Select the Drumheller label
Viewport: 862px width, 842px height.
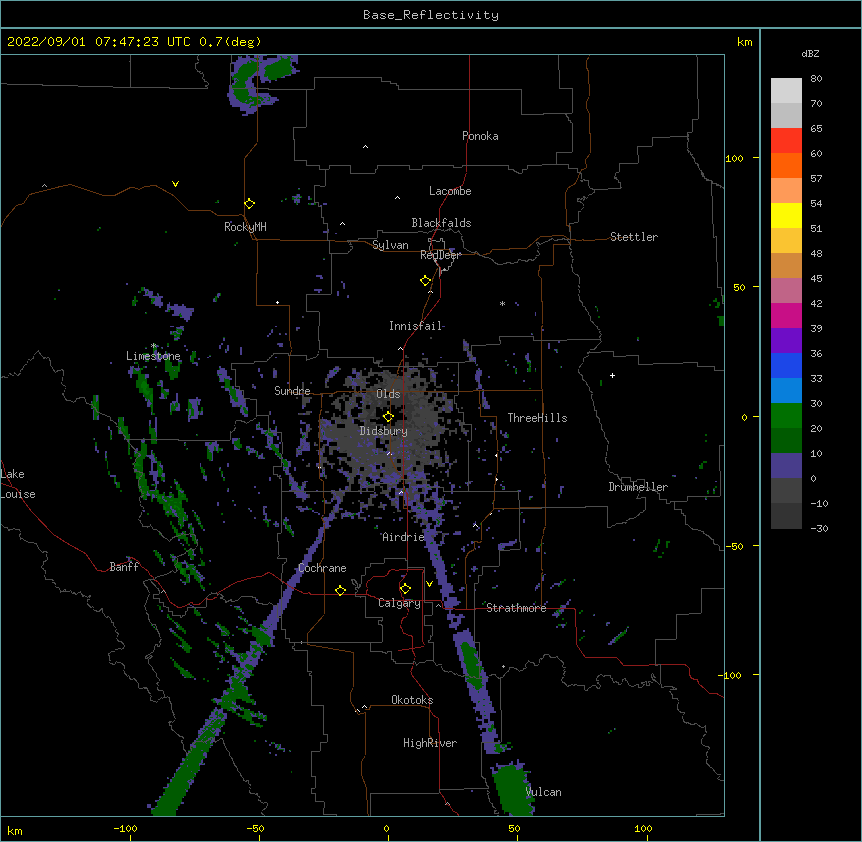click(638, 487)
